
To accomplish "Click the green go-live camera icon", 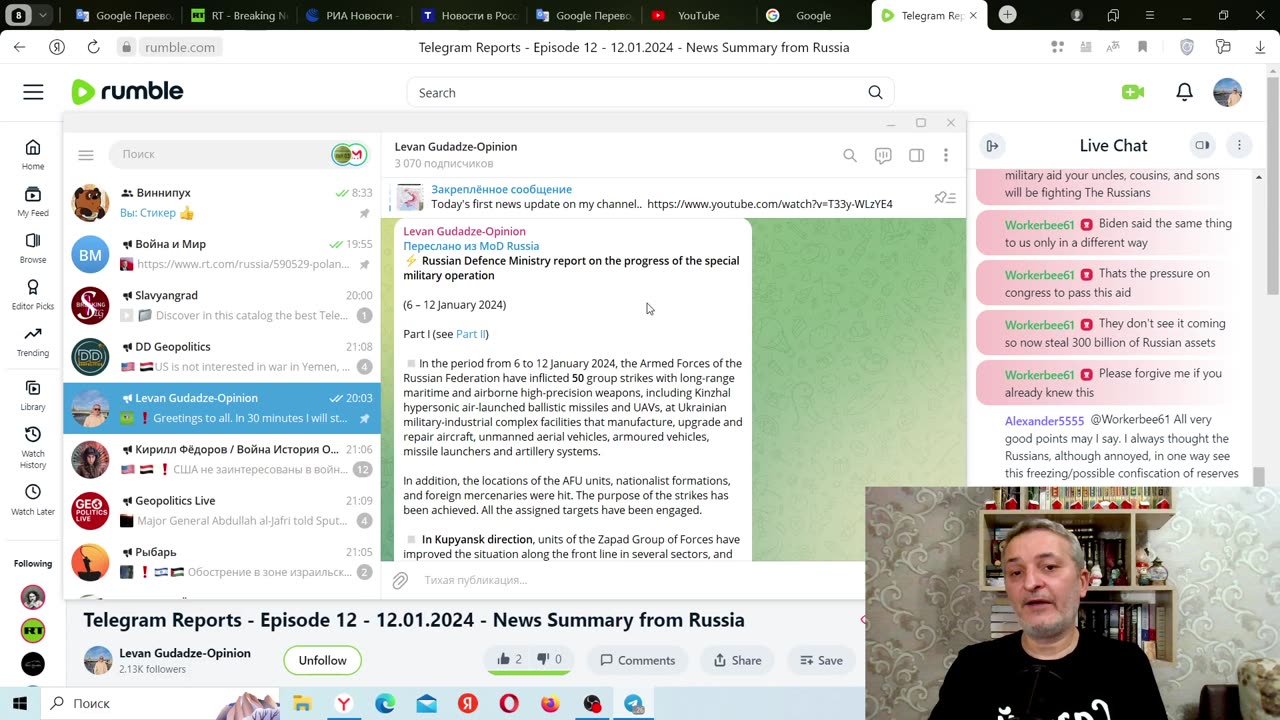I will (x=1133, y=92).
